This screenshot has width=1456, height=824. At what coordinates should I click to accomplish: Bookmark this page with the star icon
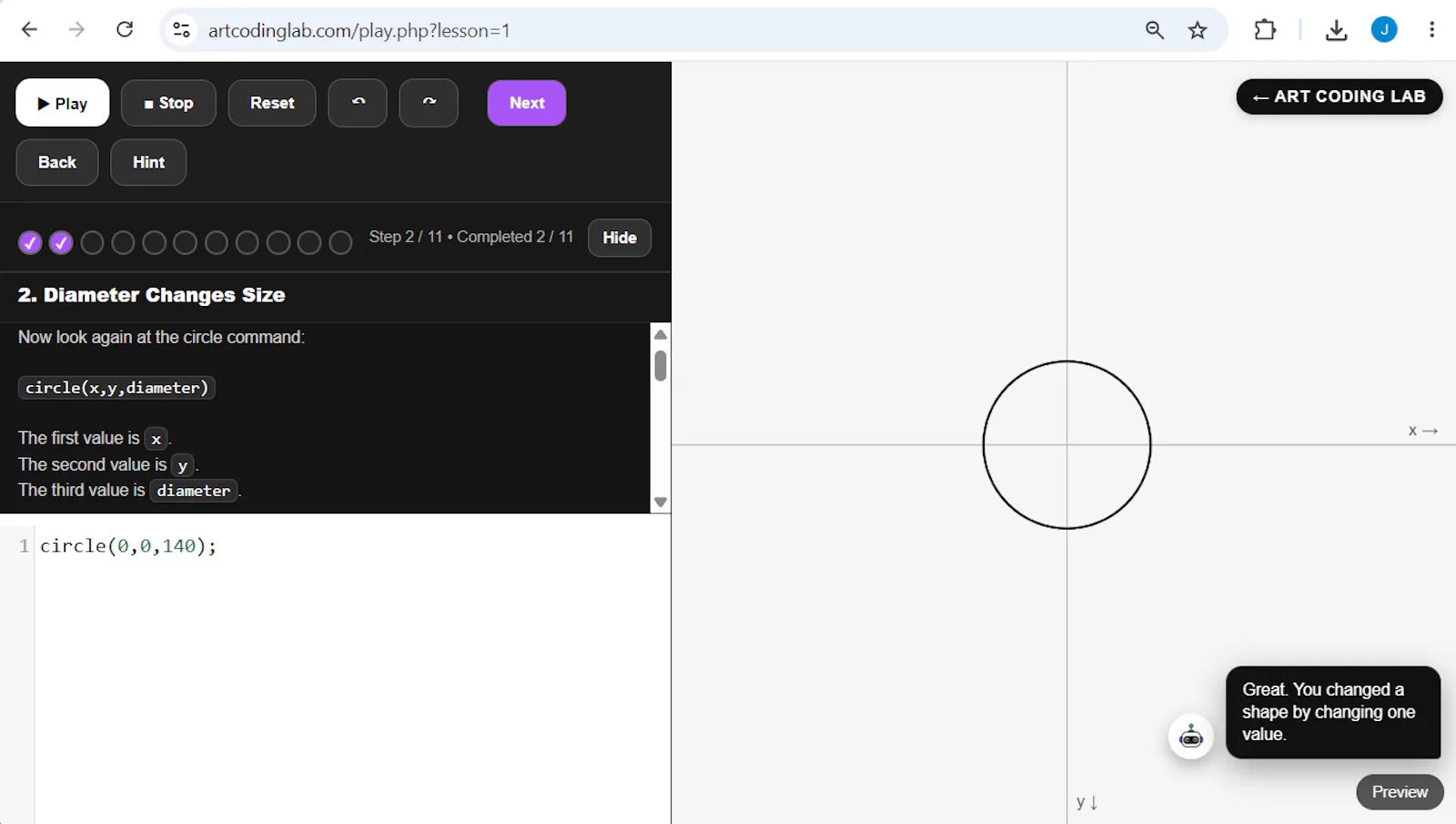(1198, 30)
